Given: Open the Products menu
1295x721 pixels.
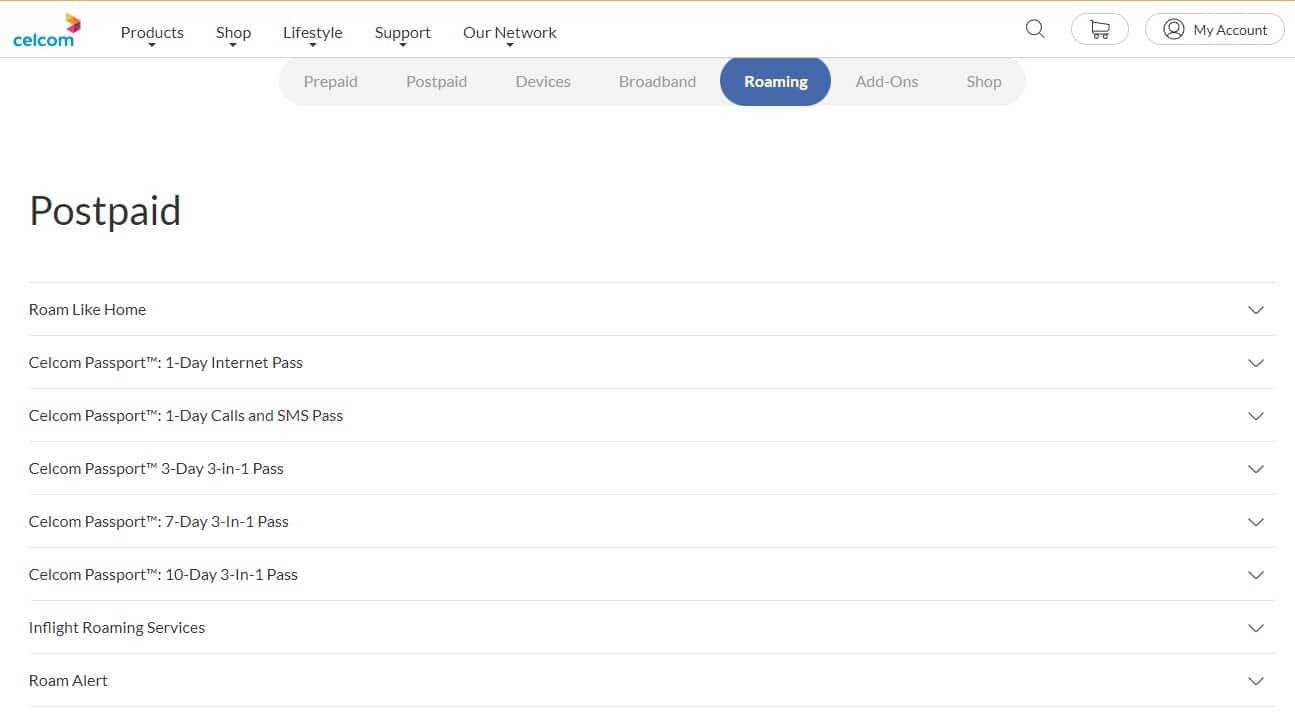Looking at the screenshot, I should (x=152, y=33).
